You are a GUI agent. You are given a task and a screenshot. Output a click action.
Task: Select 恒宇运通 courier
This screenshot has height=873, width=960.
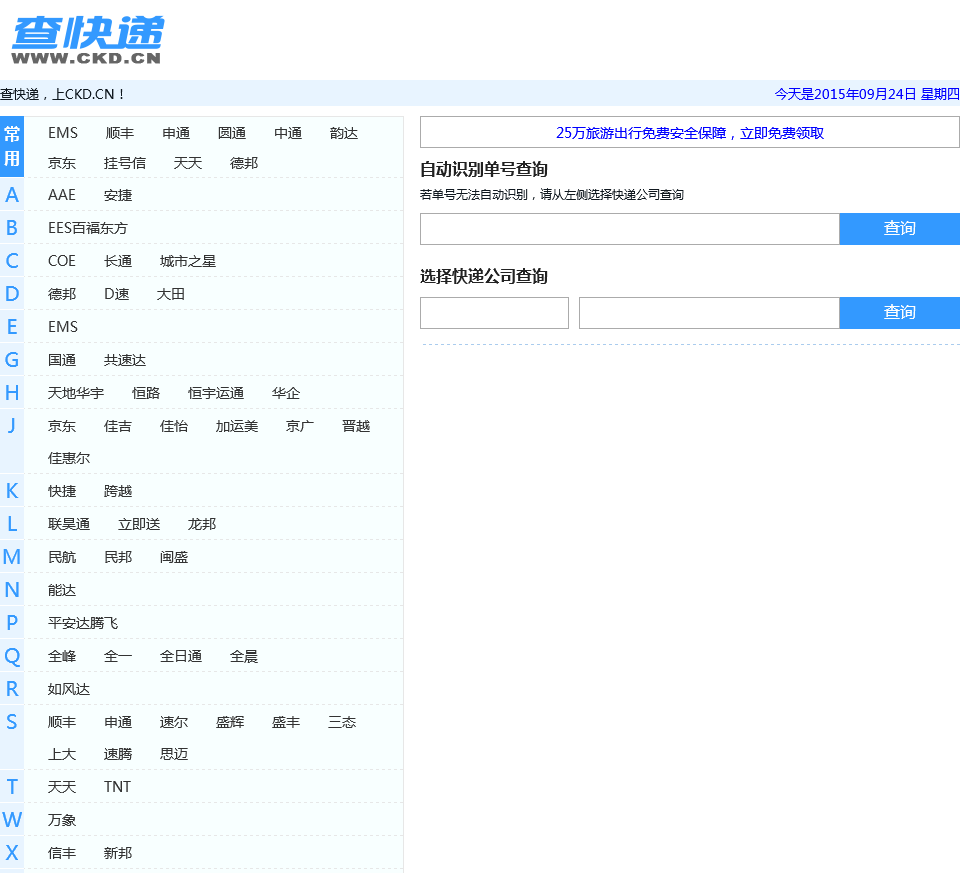216,393
